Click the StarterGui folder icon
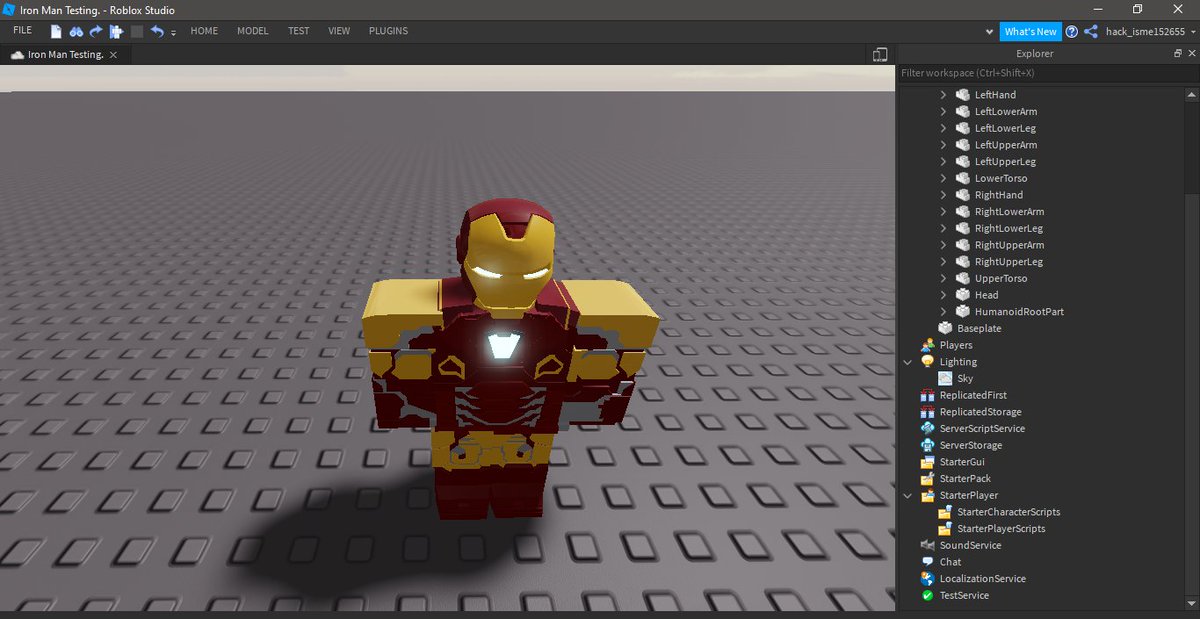Screen dimensions: 1200x619 pos(927,462)
